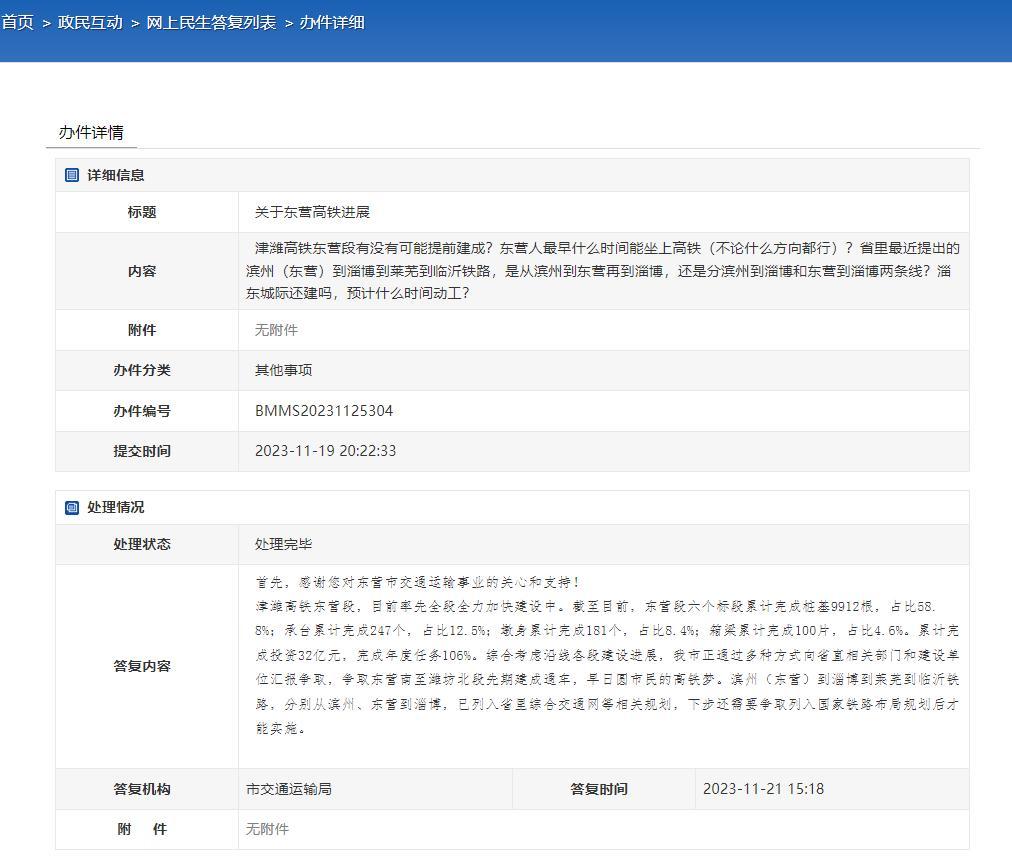Click the 办件编号 row label
1012x859 pixels.
(x=142, y=411)
